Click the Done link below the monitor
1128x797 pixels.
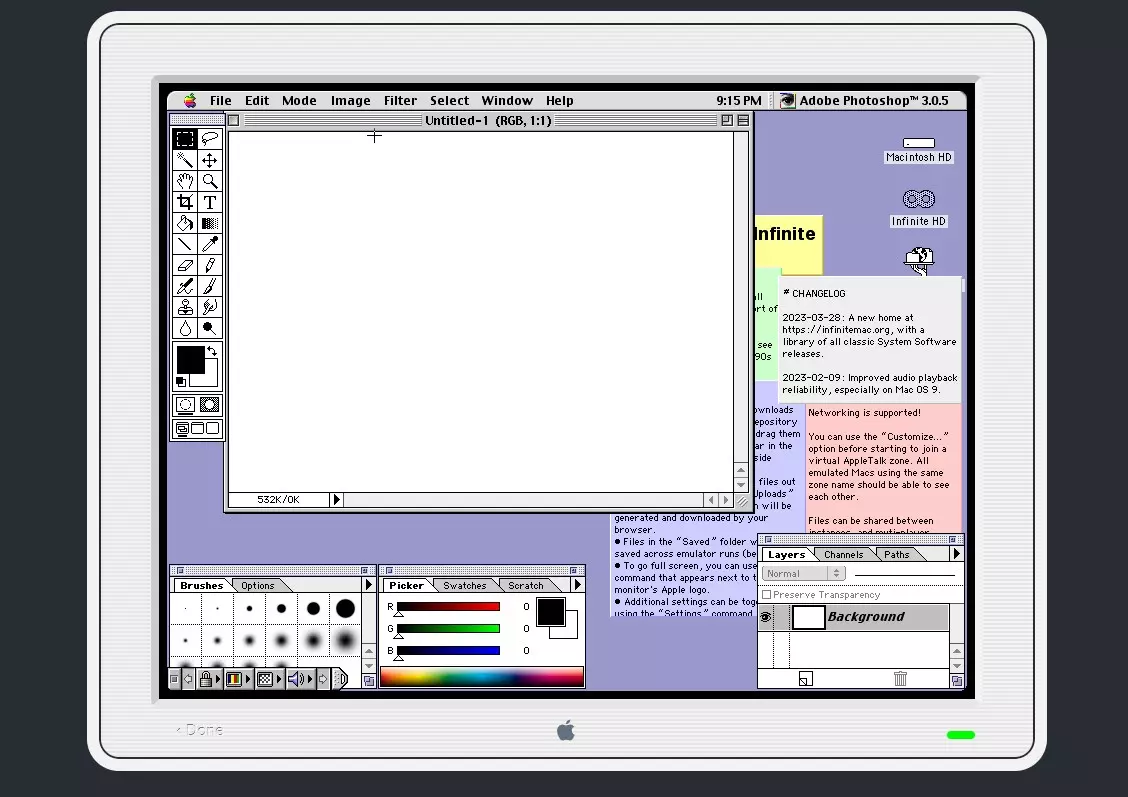click(200, 729)
